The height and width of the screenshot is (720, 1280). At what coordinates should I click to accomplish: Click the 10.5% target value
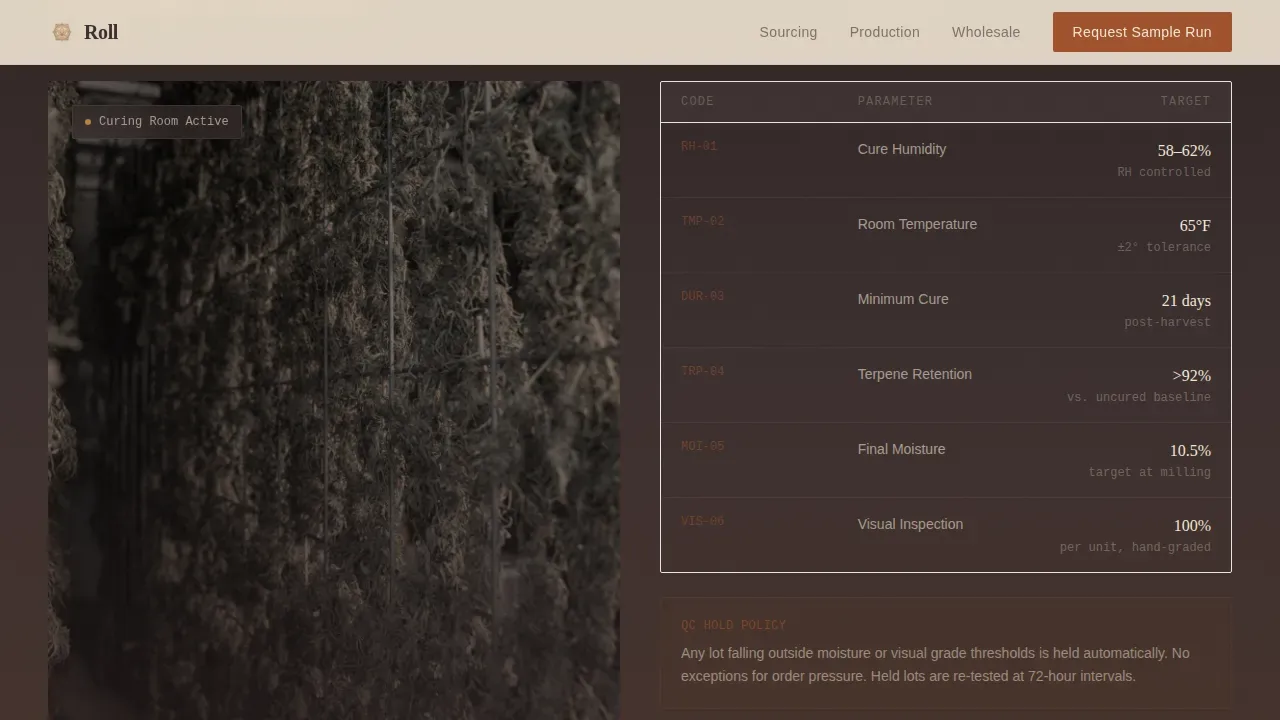click(x=1190, y=451)
